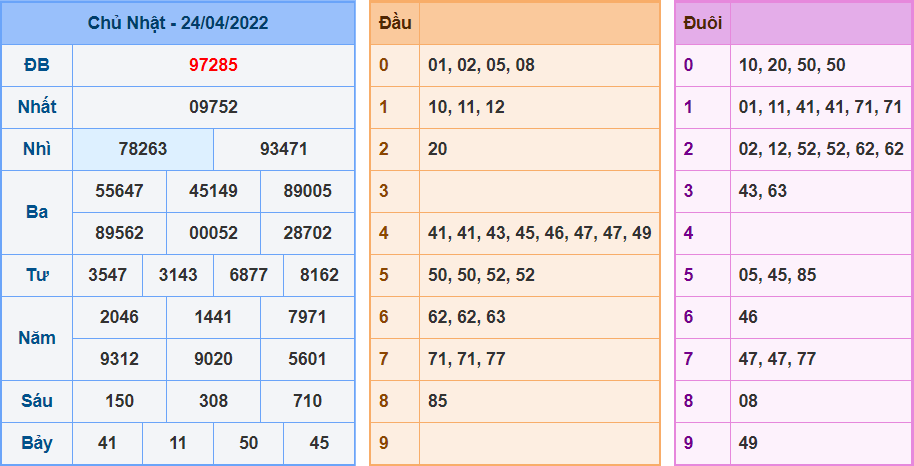Click fourth prize number 8162

point(319,275)
